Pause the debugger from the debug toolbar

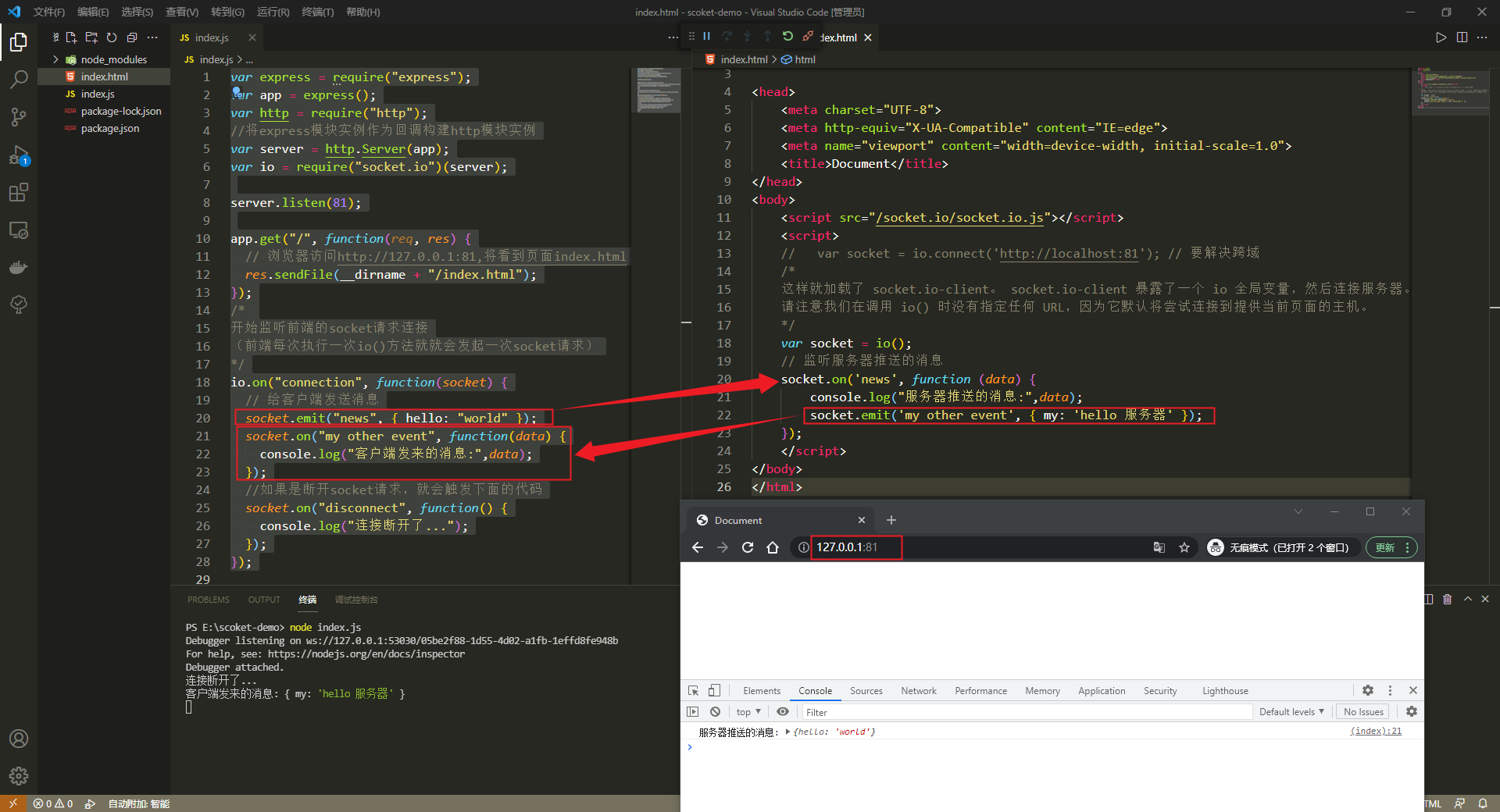click(707, 36)
